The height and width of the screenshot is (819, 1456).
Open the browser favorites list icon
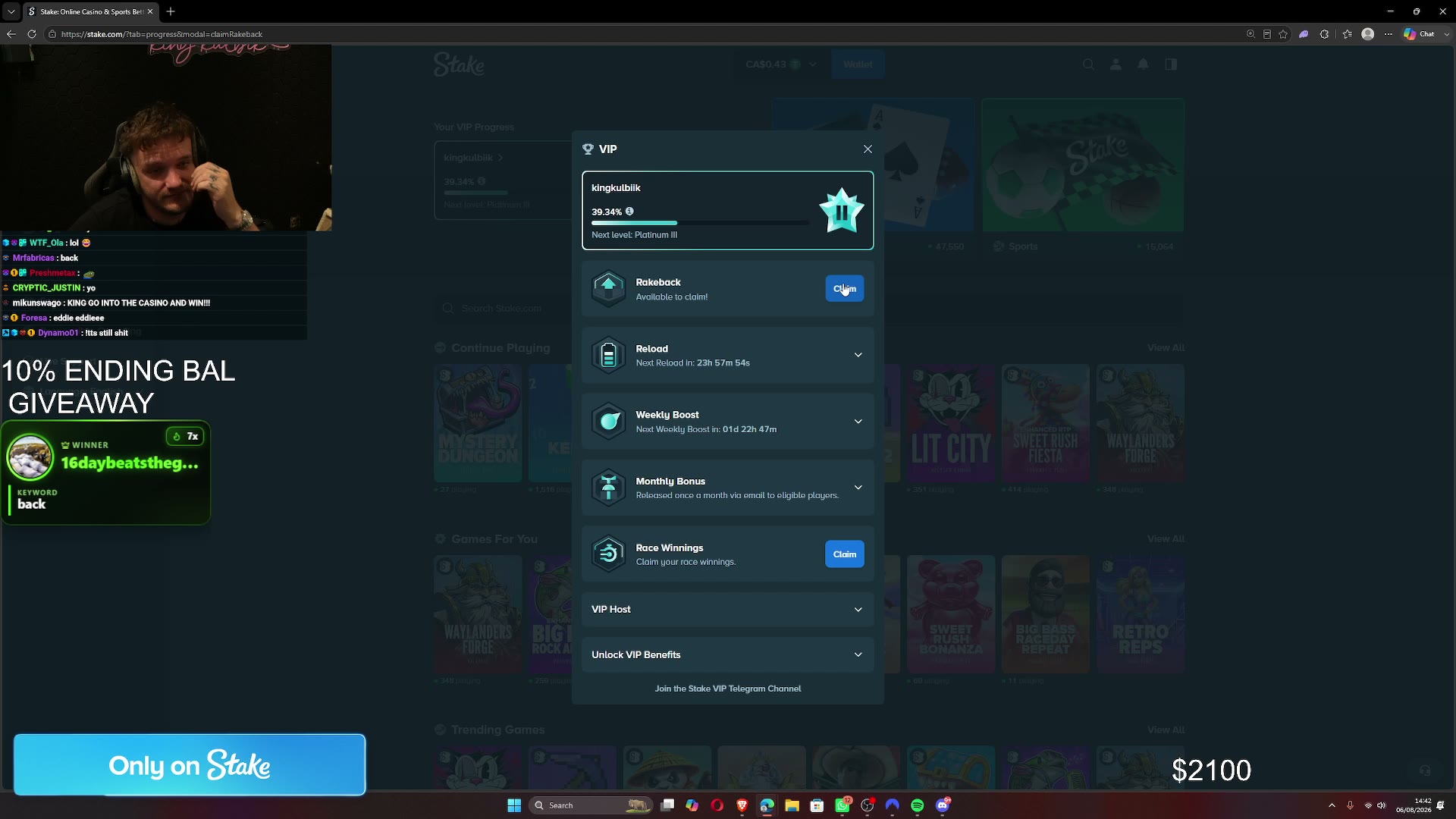tap(1347, 34)
